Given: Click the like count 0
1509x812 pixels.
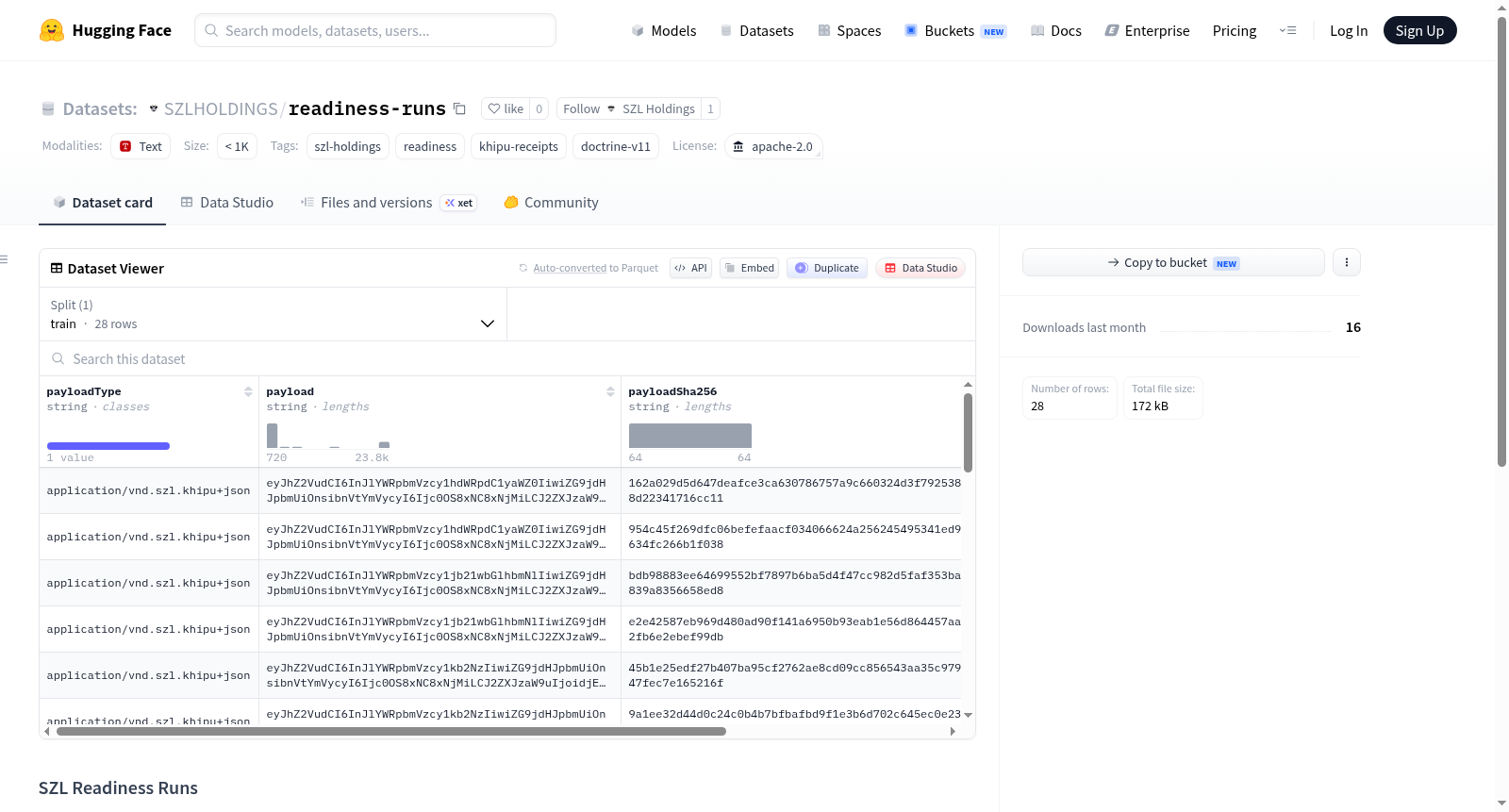Looking at the screenshot, I should coord(539,108).
